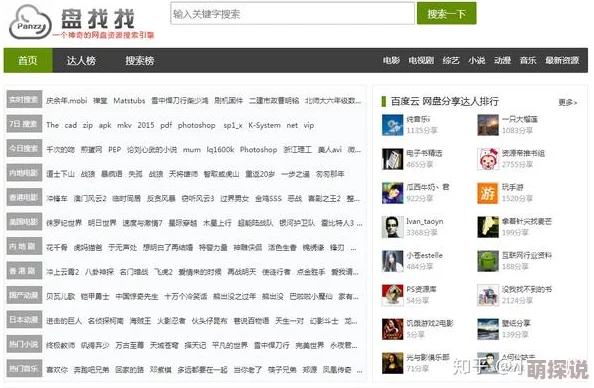Select 动漫 in the navigation bar
This screenshot has width=594, height=388.
point(502,60)
